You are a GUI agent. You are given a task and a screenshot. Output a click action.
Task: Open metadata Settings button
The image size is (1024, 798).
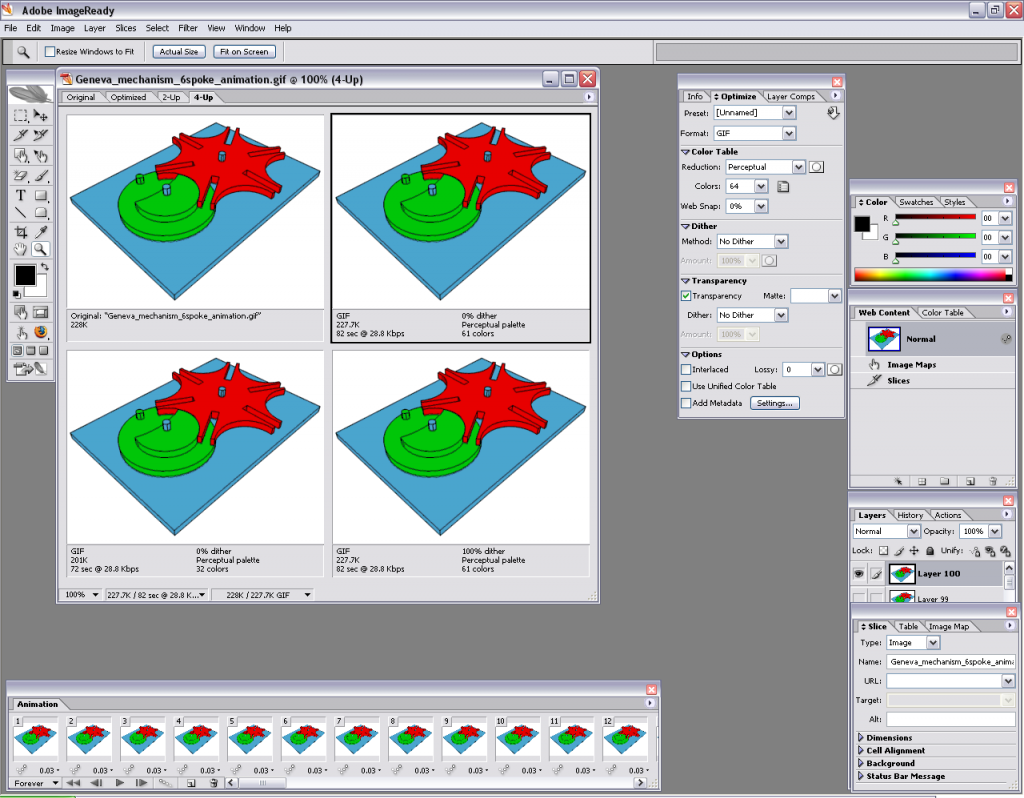(775, 403)
